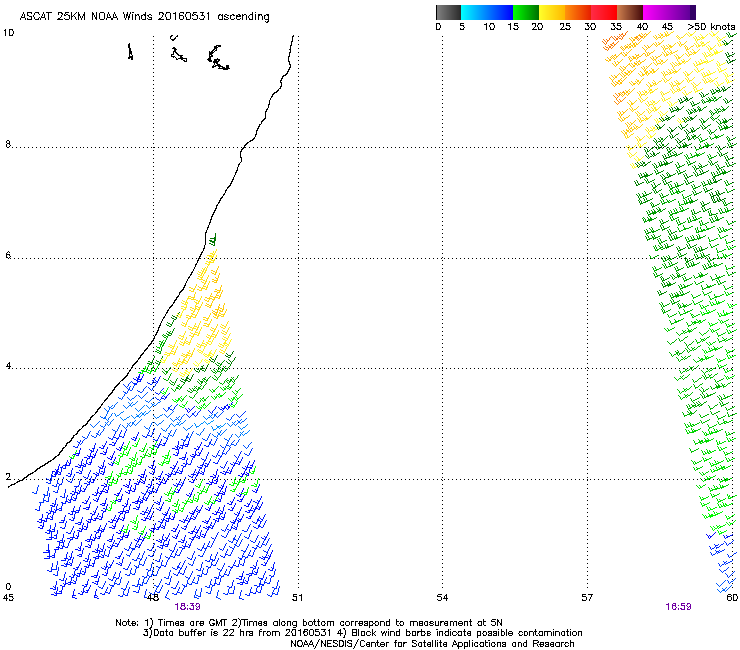Viewport: 740px width, 650px height.
Task: Click the title "ASCAT 25KM NOAA Winds 20160531 ascending"
Action: tap(144, 16)
